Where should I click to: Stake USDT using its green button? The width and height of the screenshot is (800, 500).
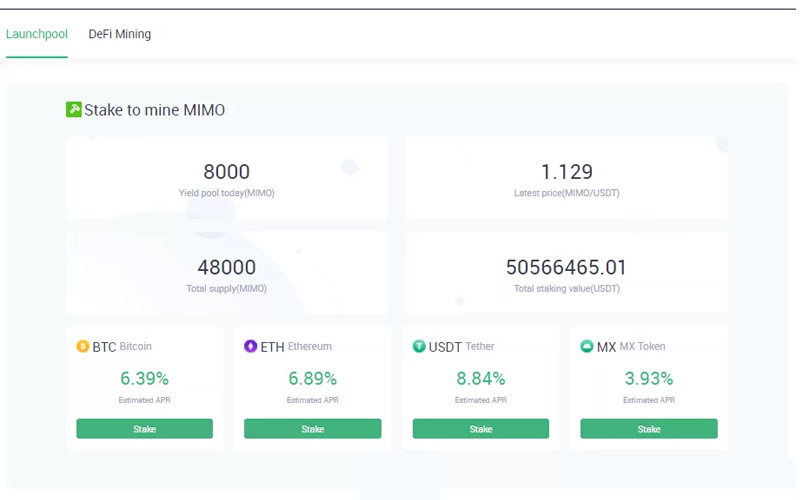click(x=481, y=429)
